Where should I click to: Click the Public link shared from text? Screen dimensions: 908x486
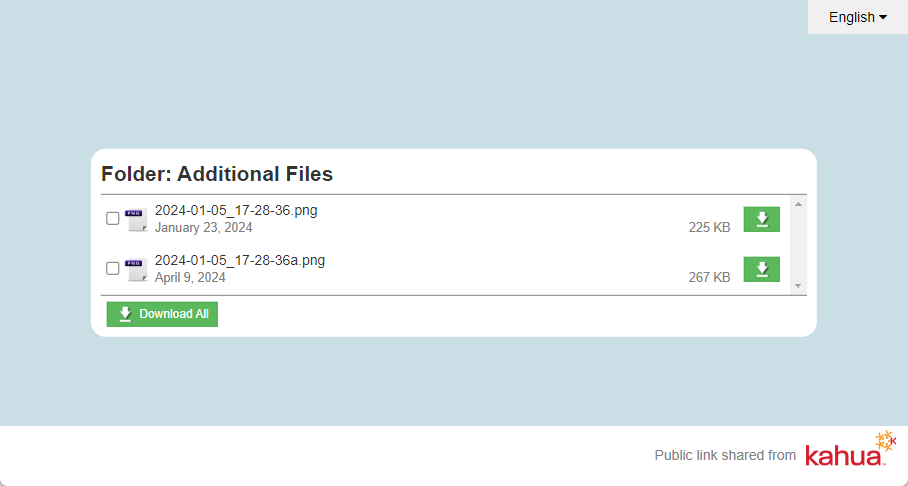725,456
